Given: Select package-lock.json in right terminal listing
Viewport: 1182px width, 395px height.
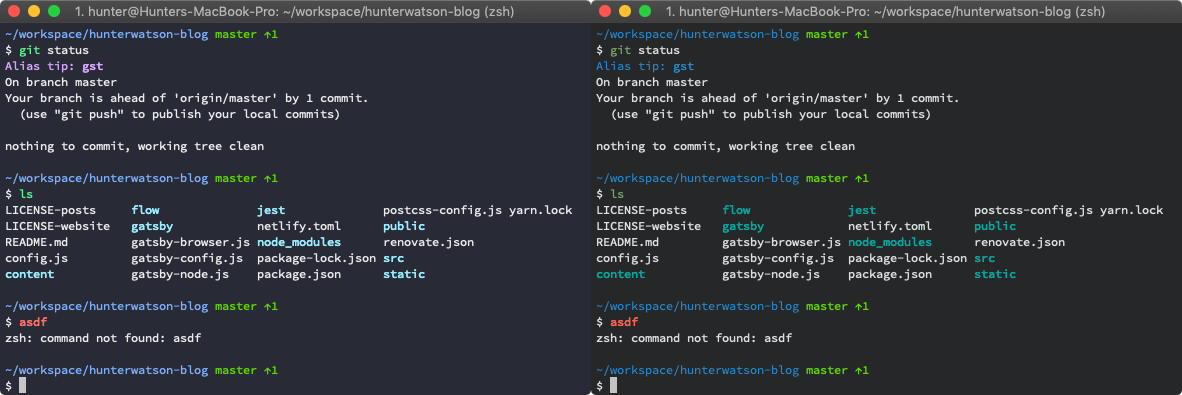Looking at the screenshot, I should tap(908, 259).
